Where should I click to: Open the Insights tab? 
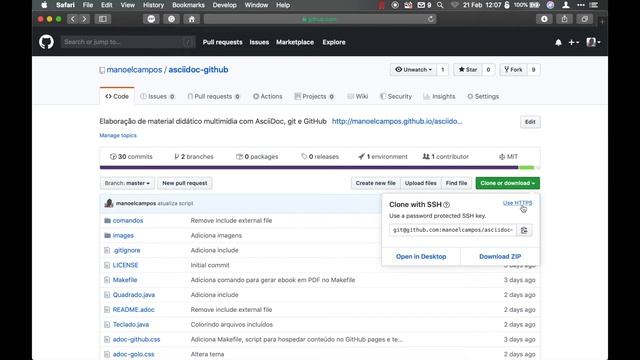(x=439, y=97)
